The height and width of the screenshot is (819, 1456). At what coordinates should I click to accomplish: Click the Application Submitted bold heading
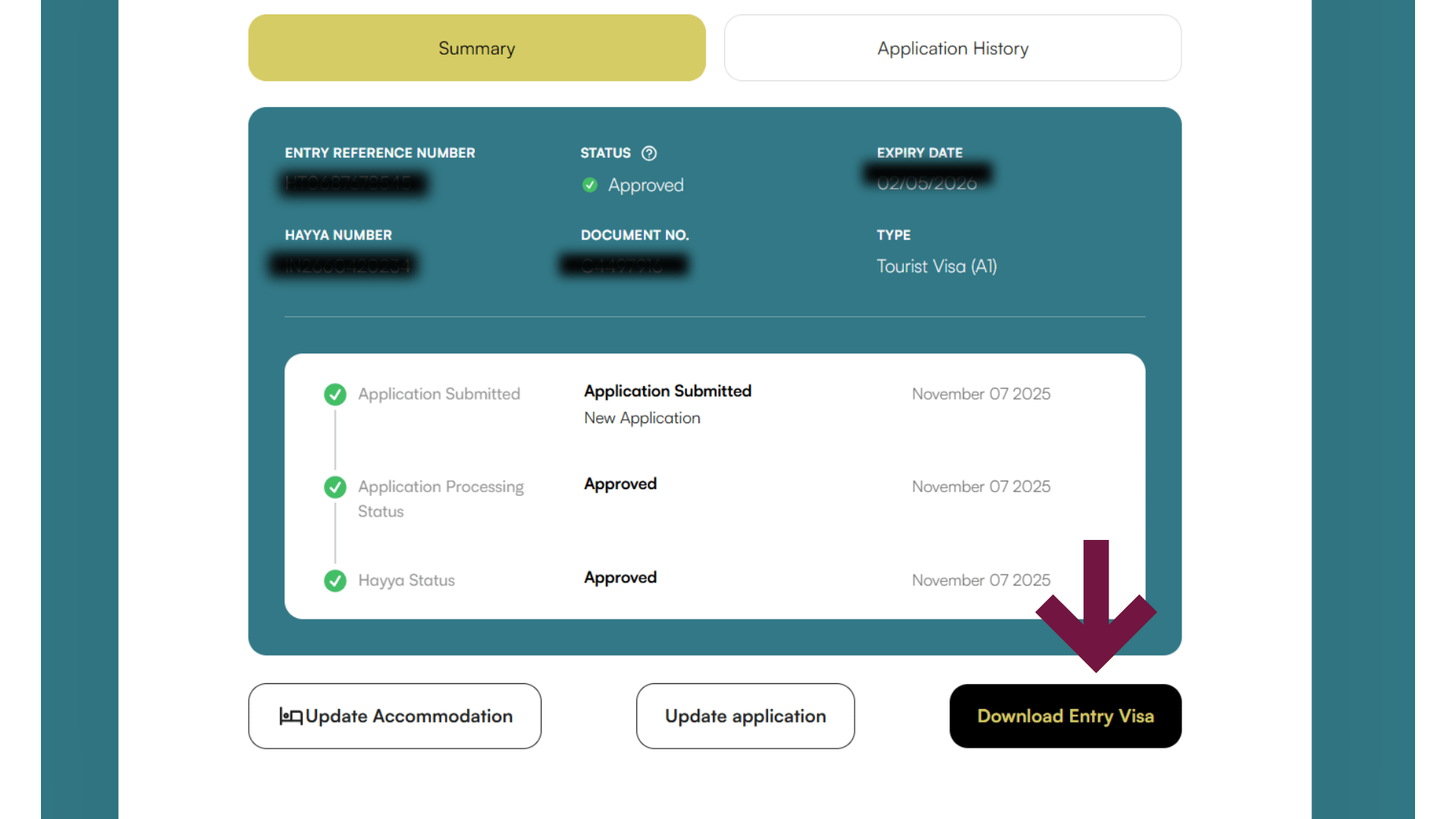point(667,391)
